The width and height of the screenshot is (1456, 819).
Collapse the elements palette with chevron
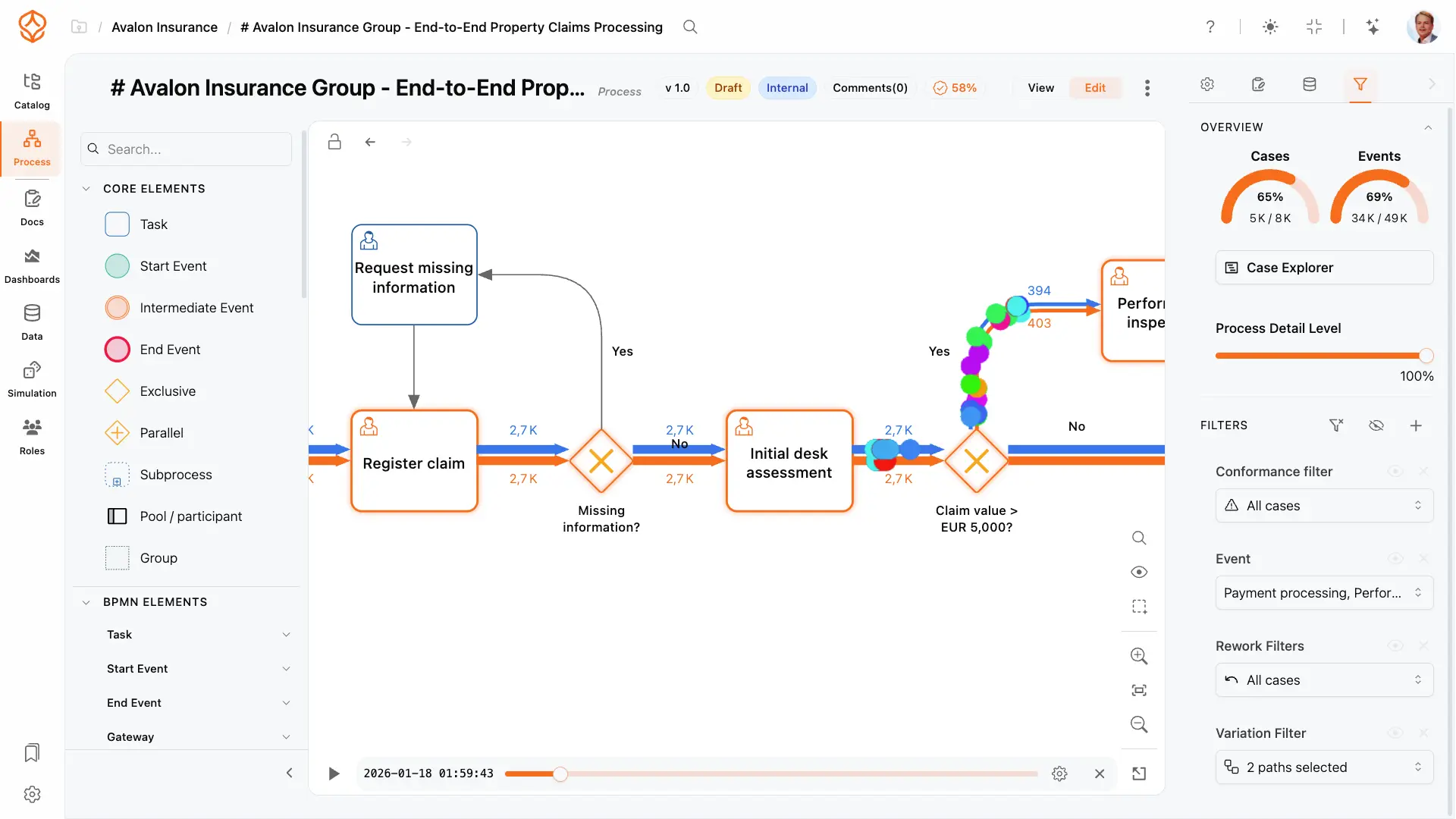pos(289,773)
